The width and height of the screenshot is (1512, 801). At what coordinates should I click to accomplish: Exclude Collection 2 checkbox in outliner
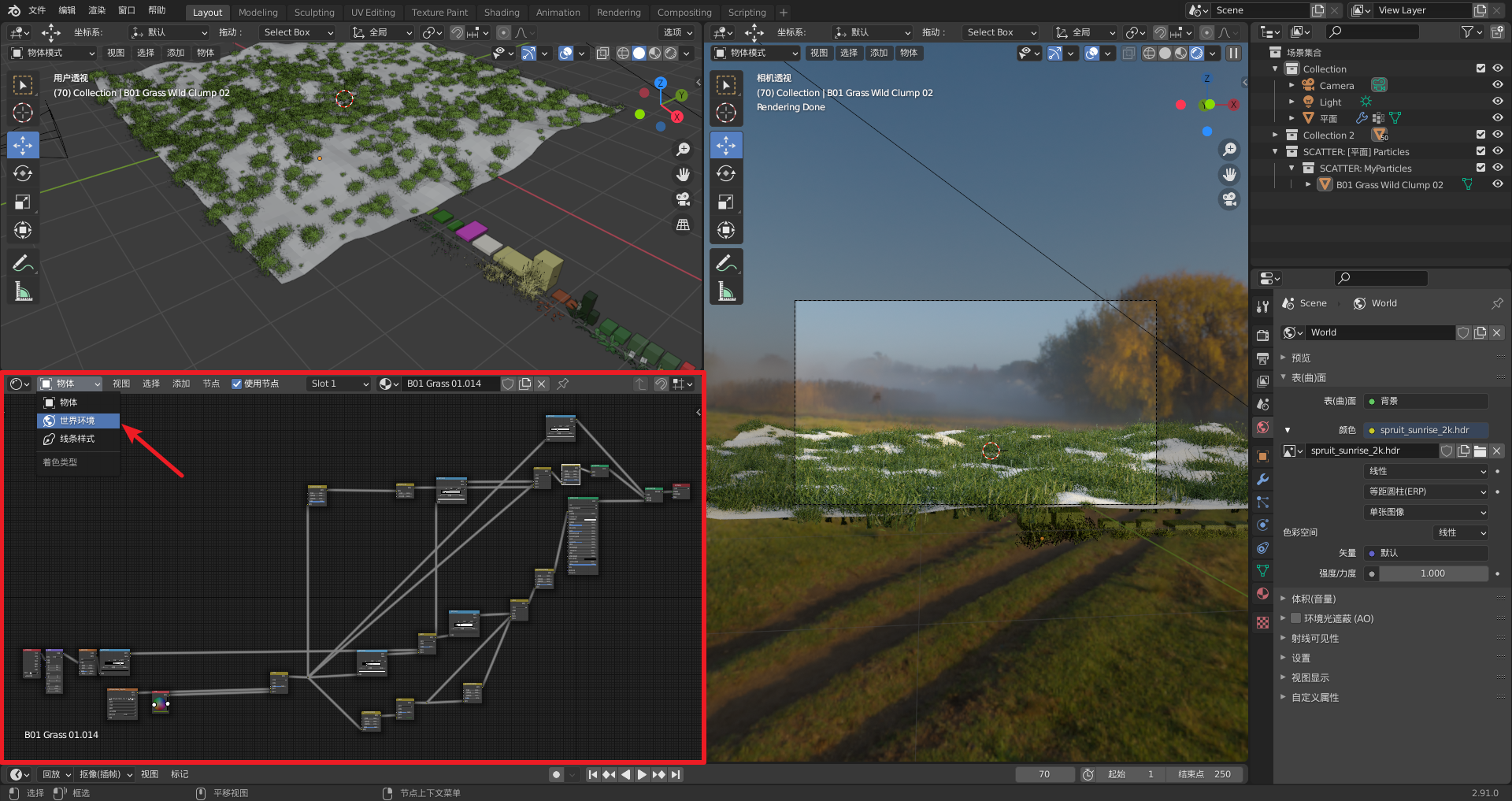1480,135
